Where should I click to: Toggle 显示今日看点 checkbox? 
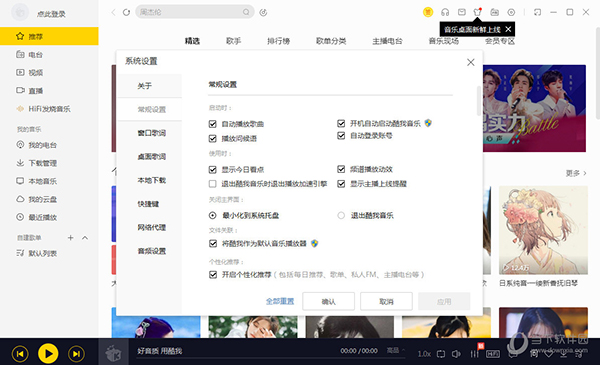213,169
